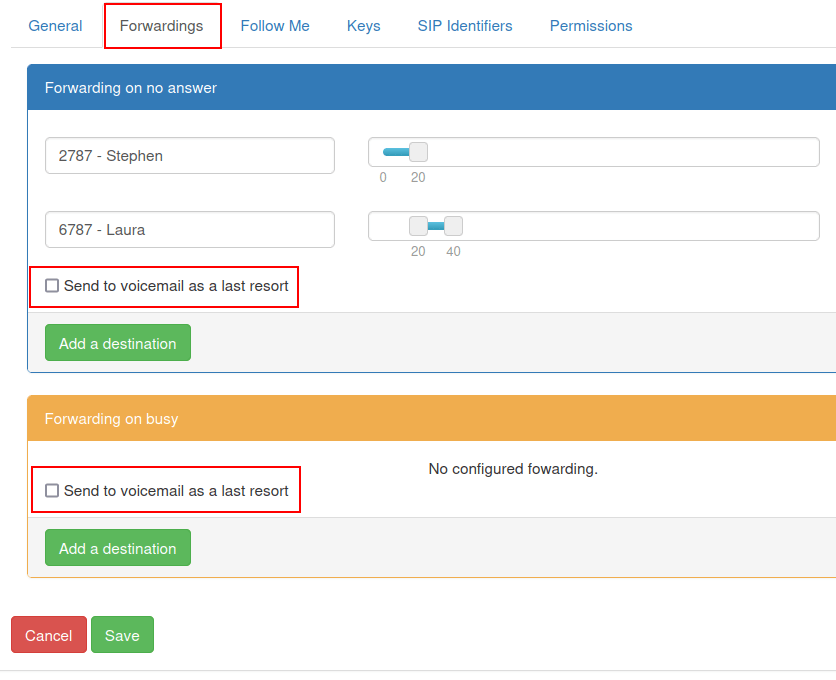This screenshot has height=680, width=836.
Task: Click the handle at 20 on Laura's slider
Action: 418,225
